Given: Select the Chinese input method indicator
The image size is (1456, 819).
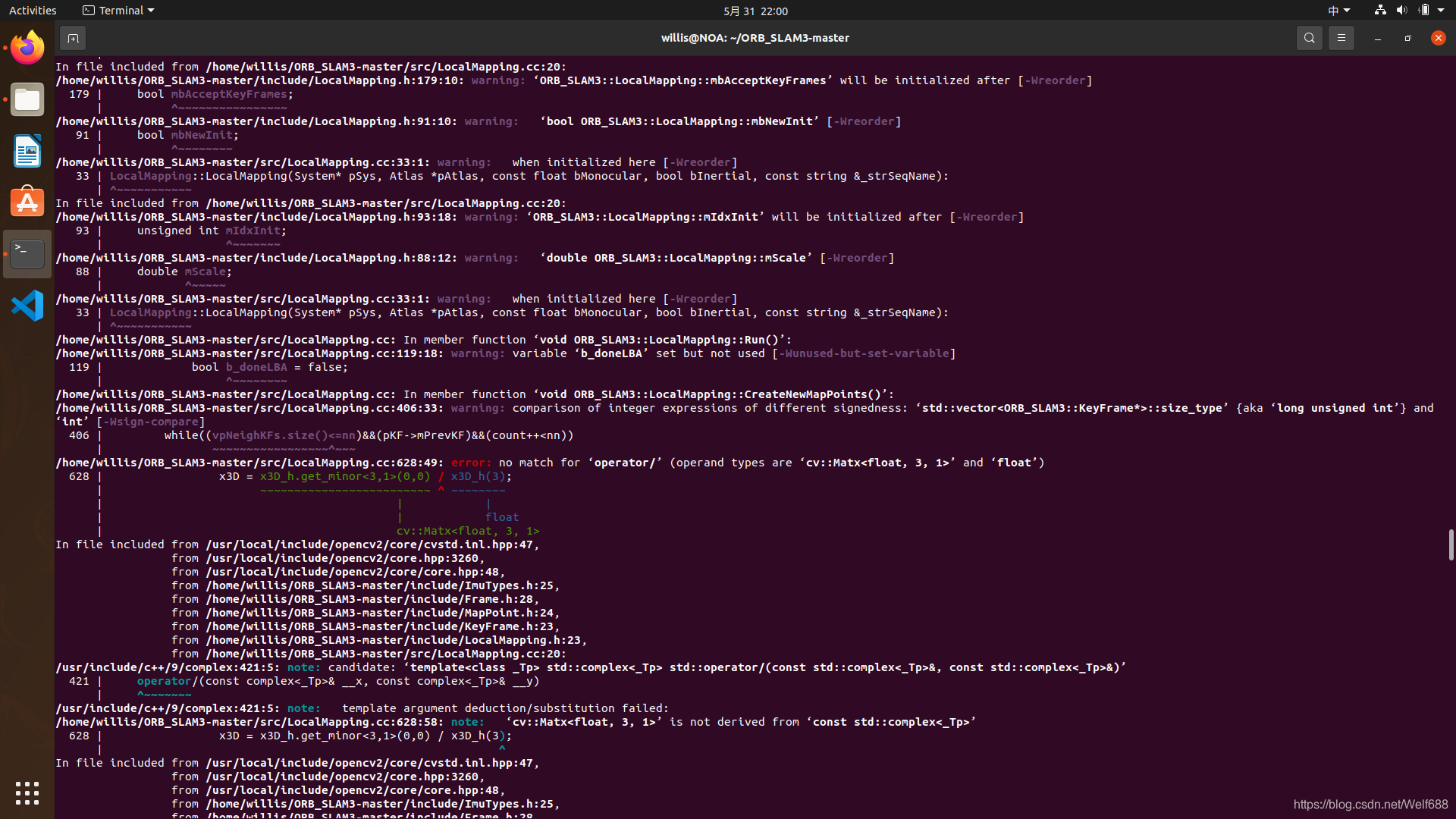Looking at the screenshot, I should [x=1333, y=10].
